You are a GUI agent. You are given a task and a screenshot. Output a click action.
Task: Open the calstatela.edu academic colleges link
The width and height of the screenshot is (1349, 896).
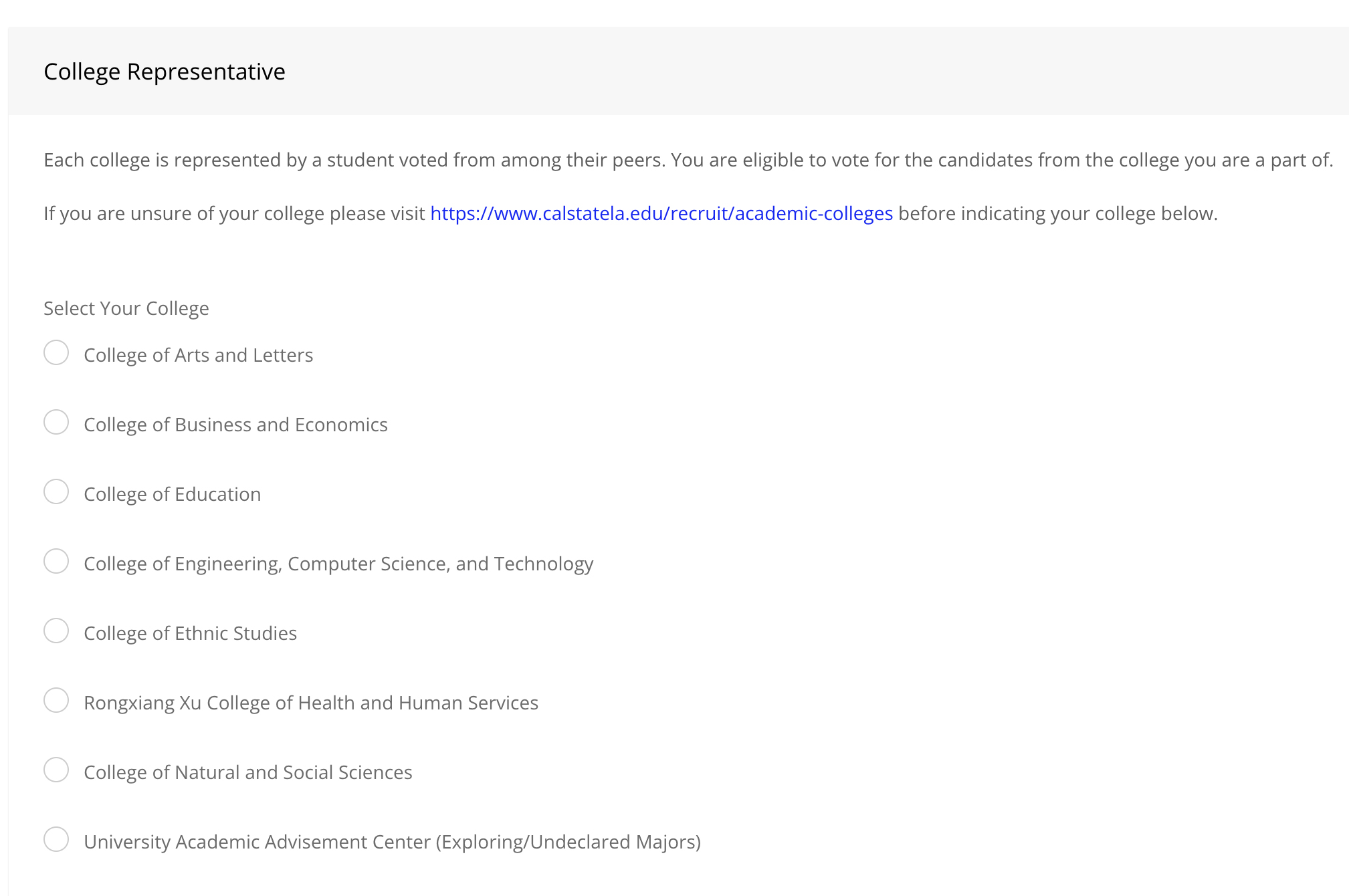(661, 213)
